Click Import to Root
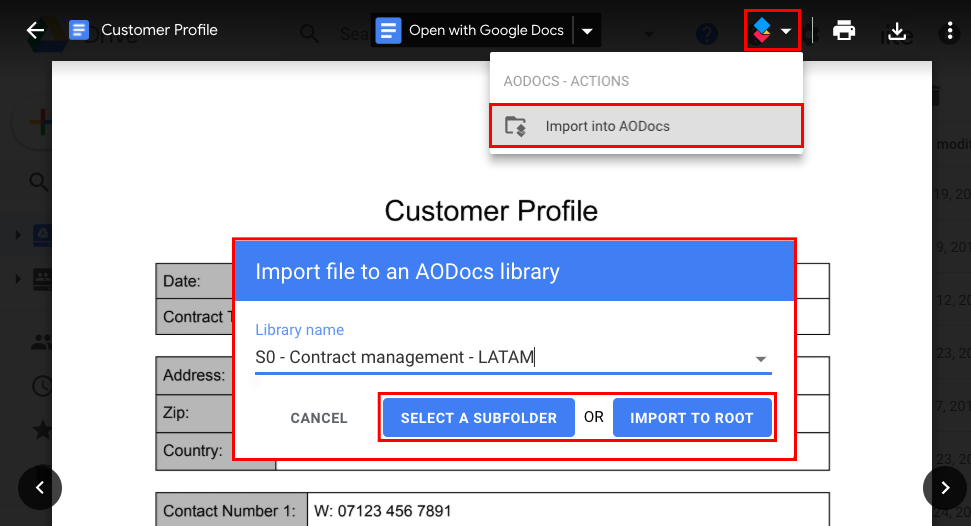The height and width of the screenshot is (526, 971). tap(692, 418)
